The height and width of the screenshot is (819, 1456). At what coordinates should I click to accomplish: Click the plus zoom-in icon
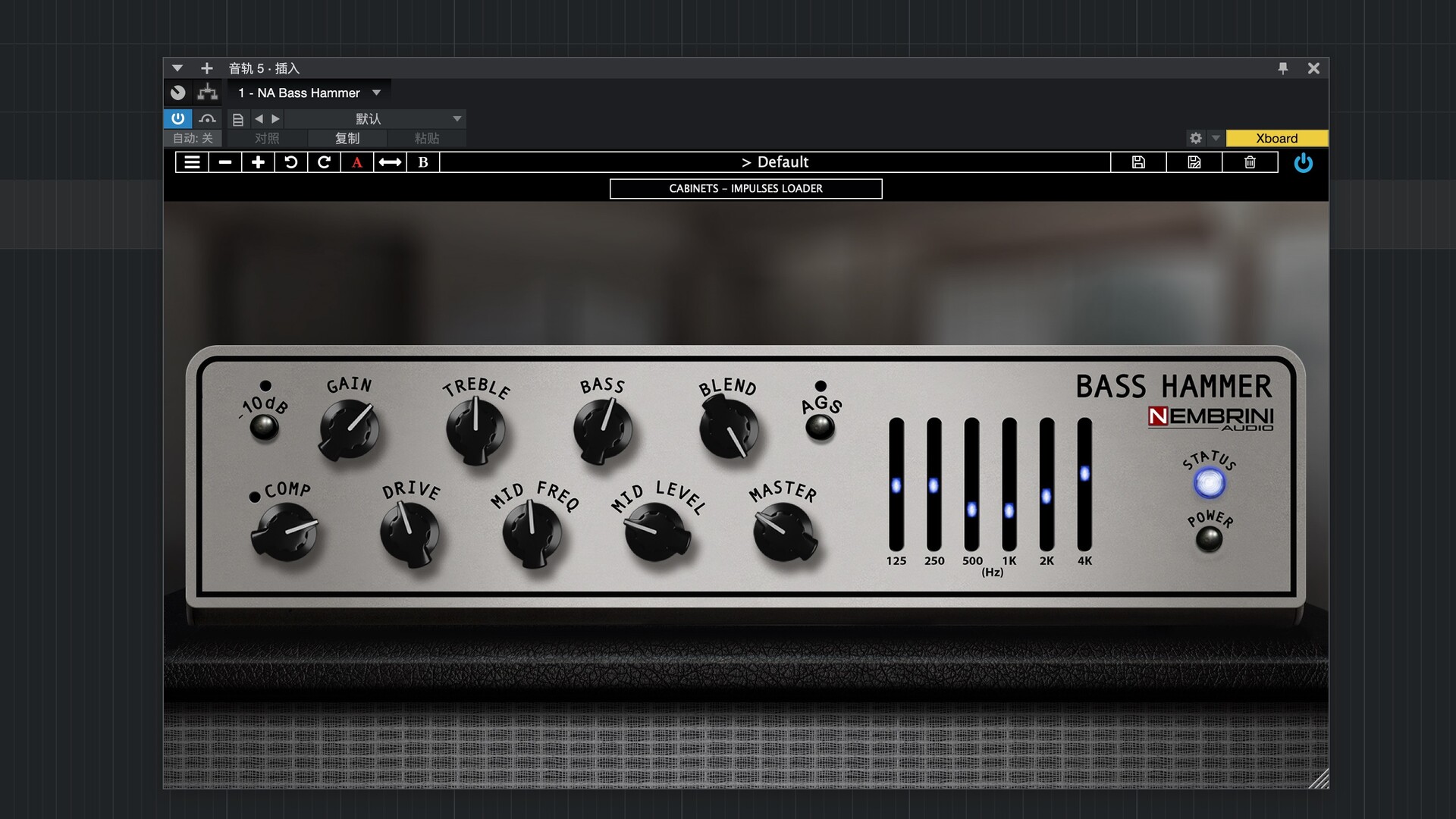click(x=258, y=162)
